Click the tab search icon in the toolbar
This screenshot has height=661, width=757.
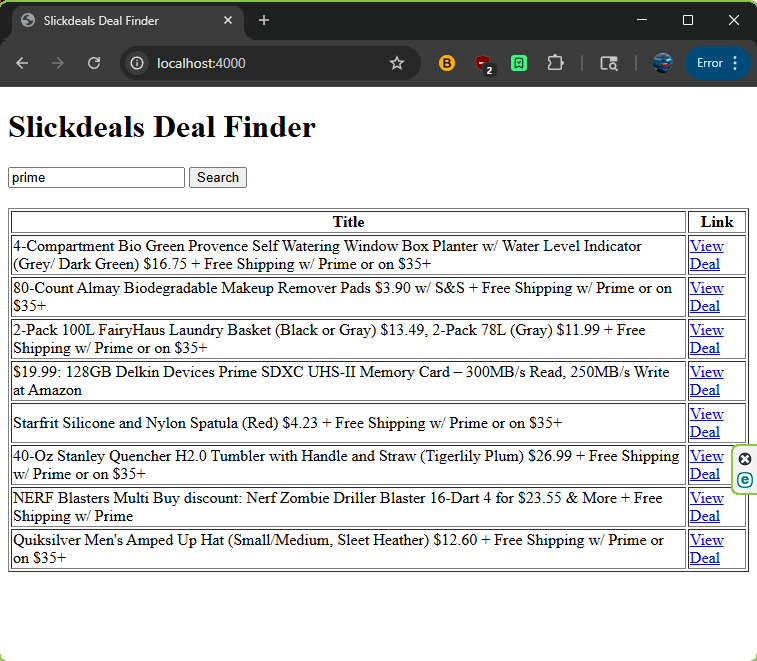click(608, 63)
